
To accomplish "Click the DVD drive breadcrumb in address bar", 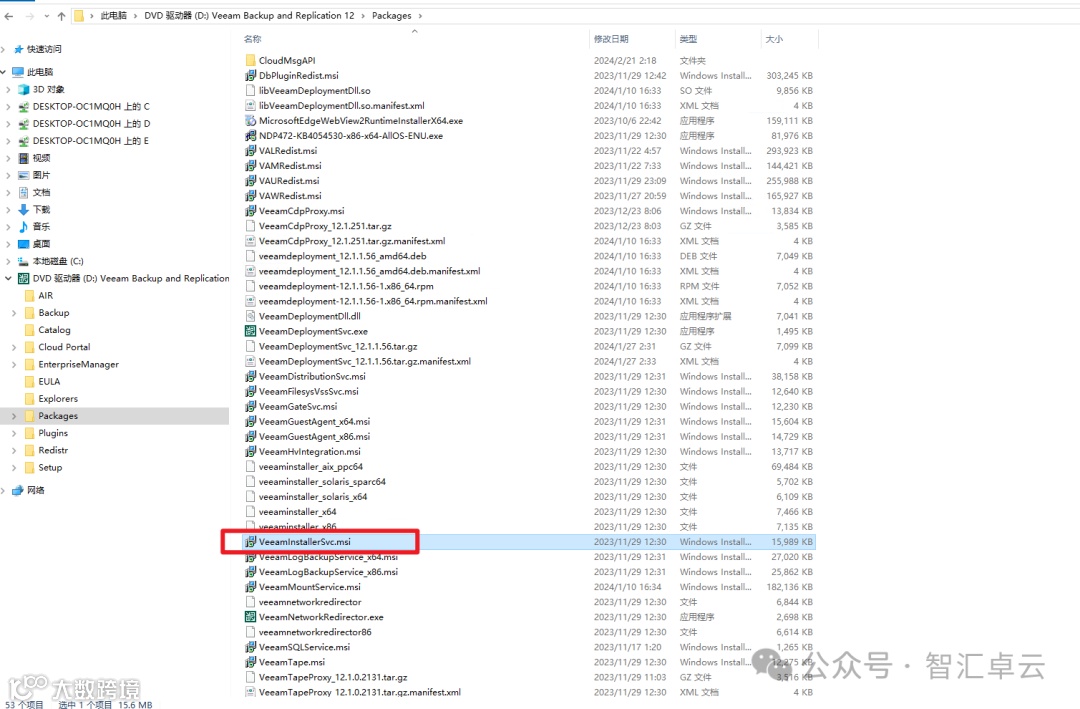I will point(249,16).
